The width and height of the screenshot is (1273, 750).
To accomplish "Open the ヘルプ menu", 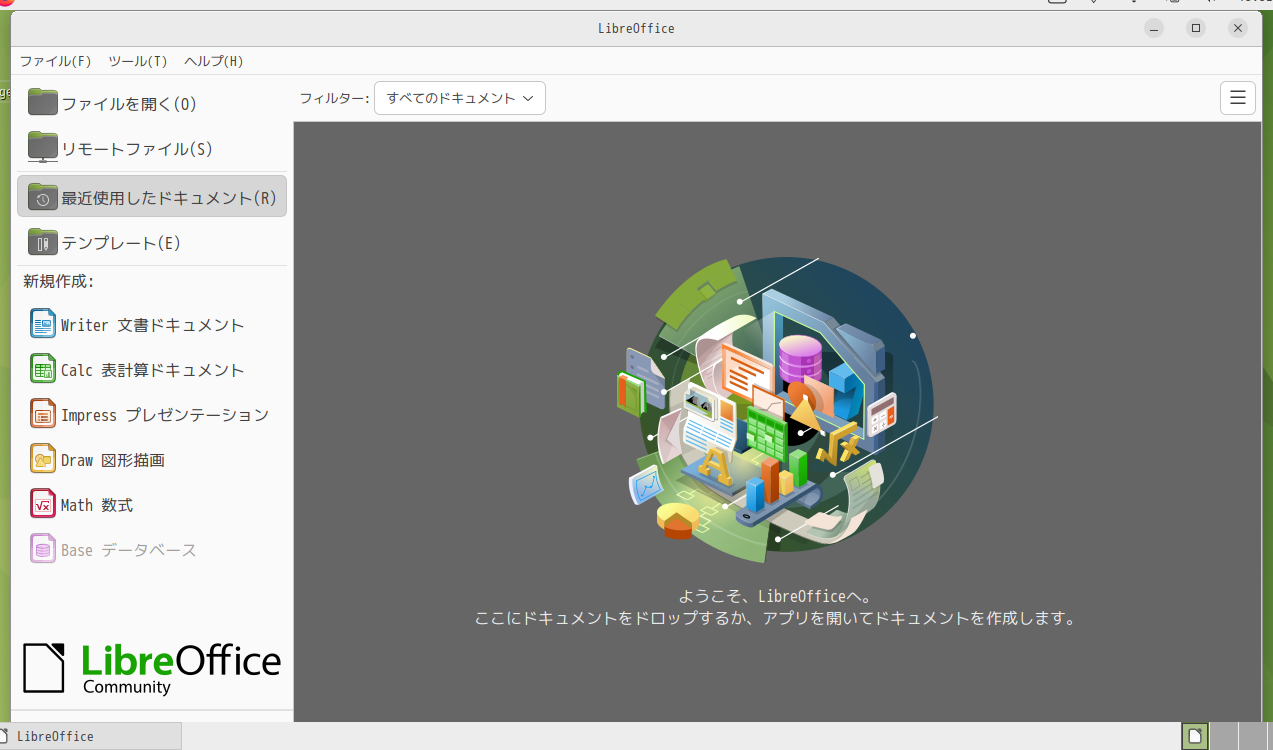I will (213, 61).
